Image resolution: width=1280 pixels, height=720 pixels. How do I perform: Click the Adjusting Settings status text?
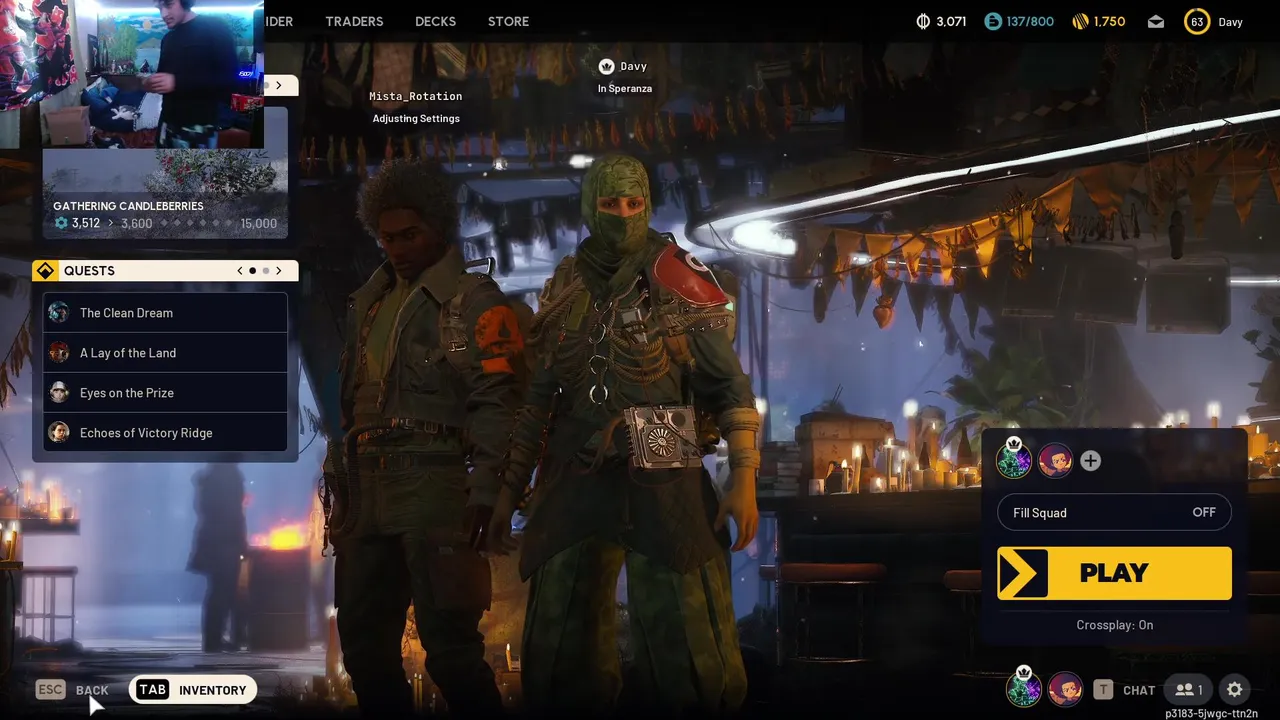(416, 119)
